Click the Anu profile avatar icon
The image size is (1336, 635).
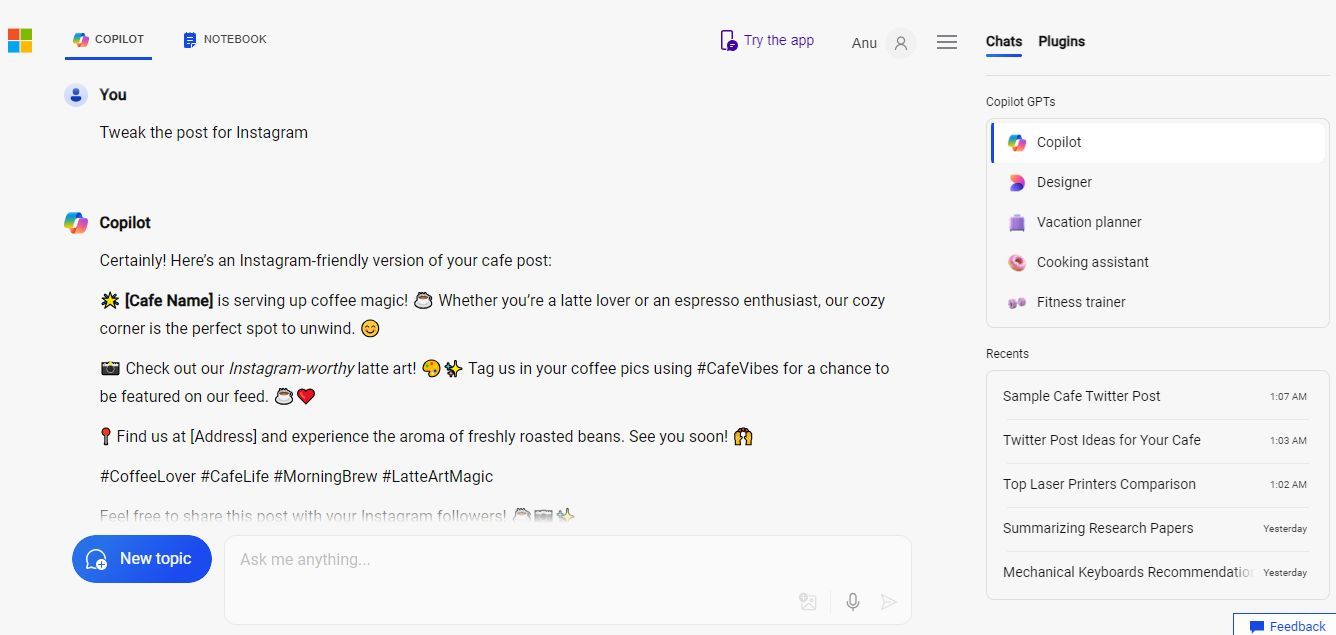click(901, 42)
